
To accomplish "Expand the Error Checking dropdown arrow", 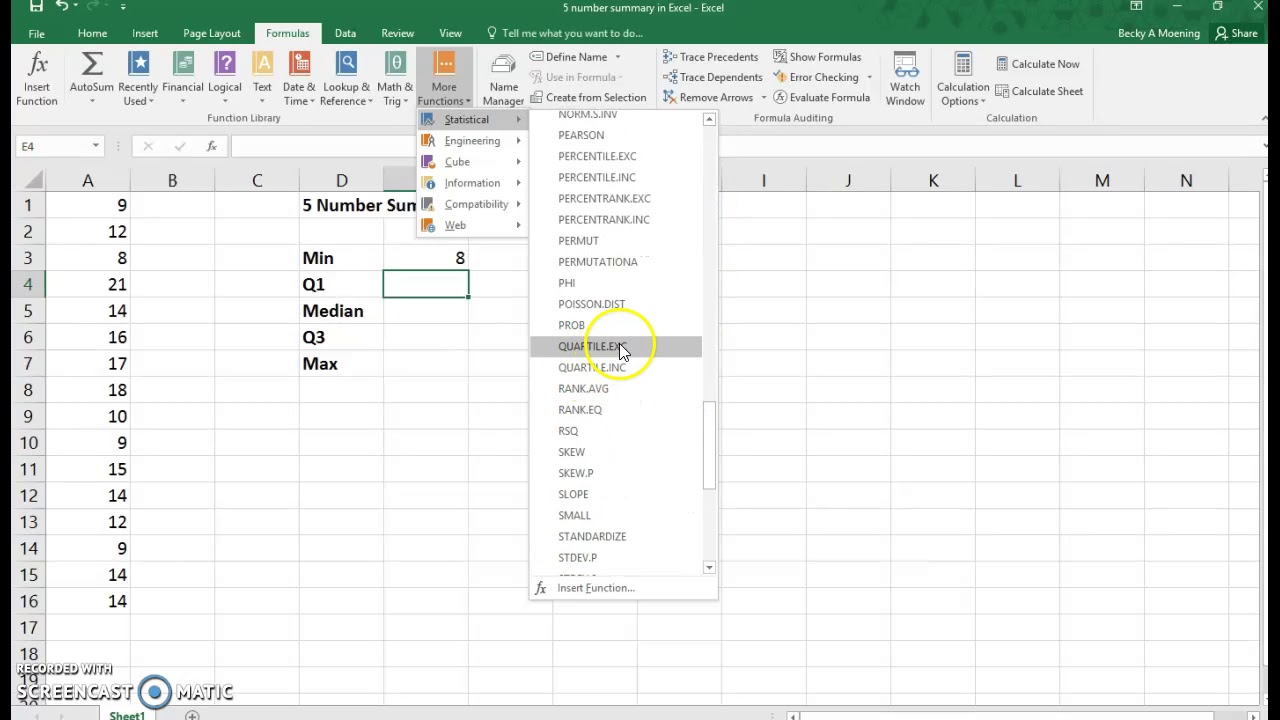I will tap(869, 77).
